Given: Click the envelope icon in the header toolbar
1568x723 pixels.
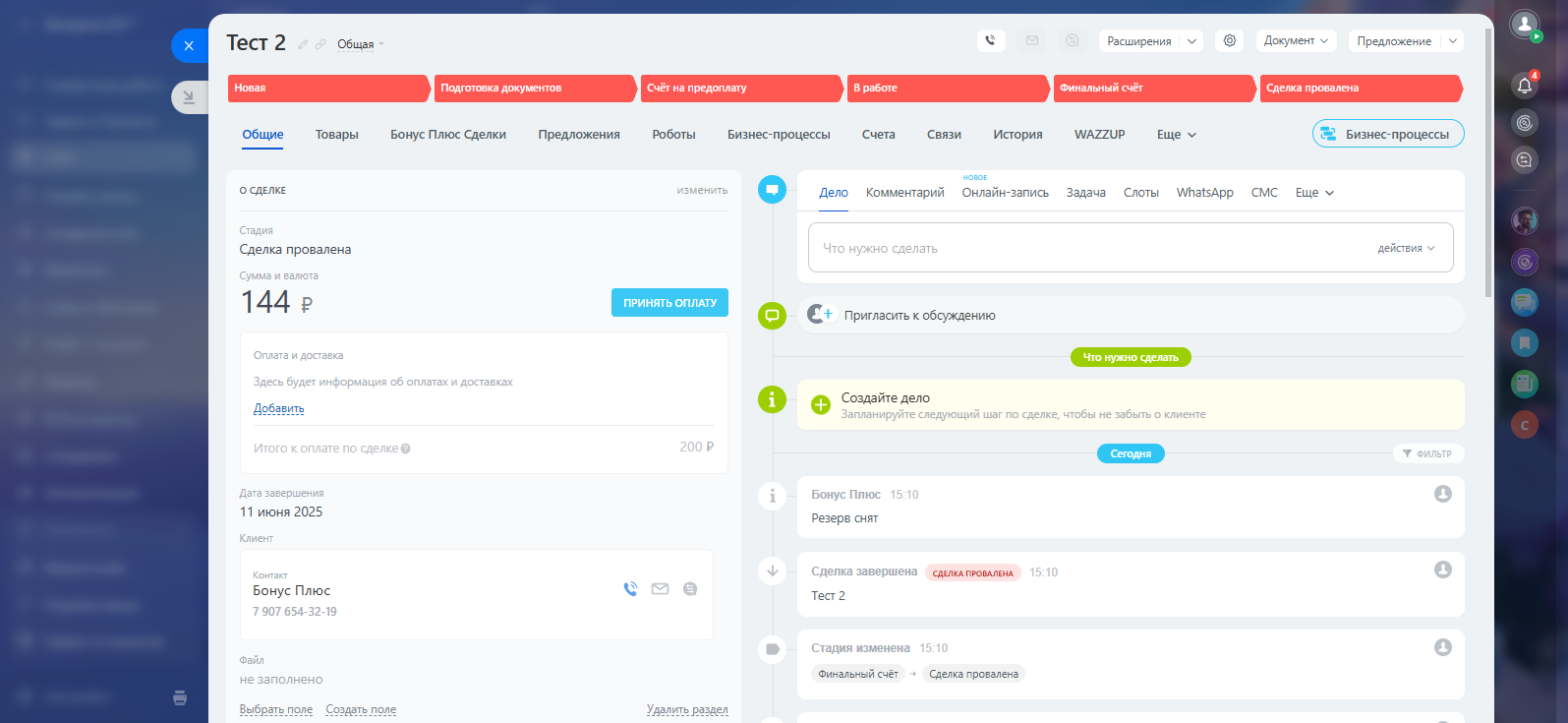Looking at the screenshot, I should click(x=1032, y=40).
